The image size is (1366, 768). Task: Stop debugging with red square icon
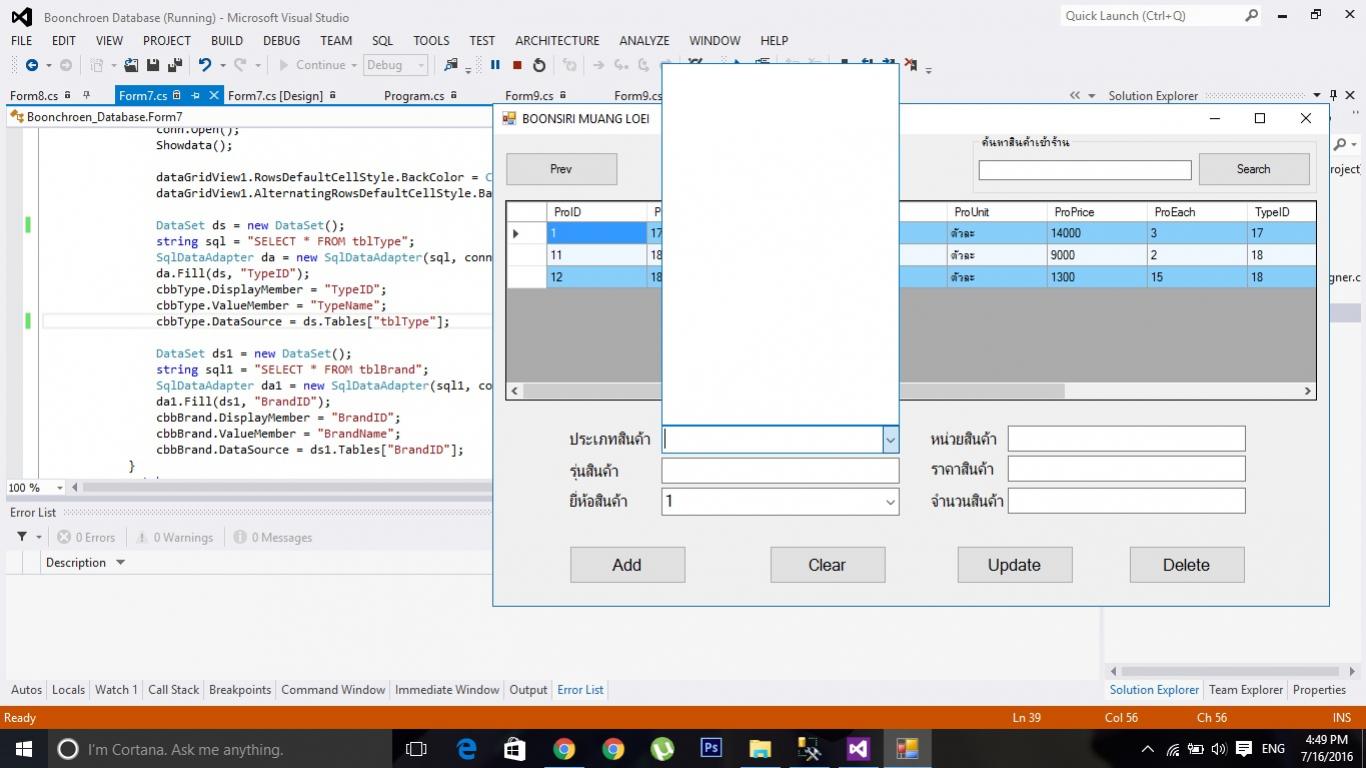pyautogui.click(x=517, y=65)
